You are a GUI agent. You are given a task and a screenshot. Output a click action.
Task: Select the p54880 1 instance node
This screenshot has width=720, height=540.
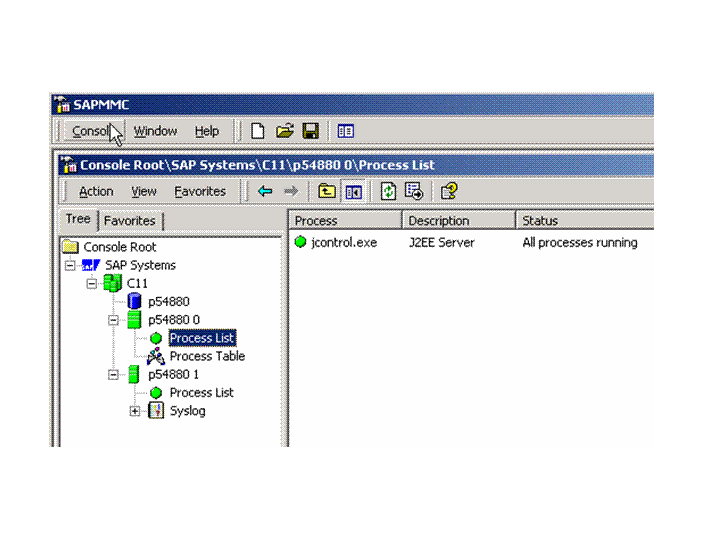(174, 375)
